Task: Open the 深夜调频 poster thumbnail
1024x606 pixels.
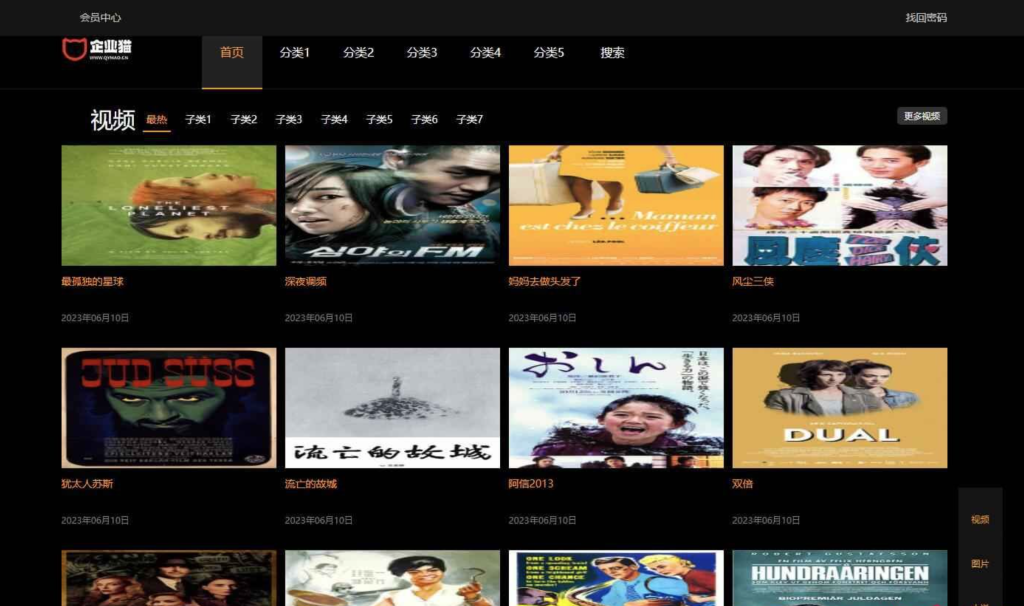Action: (x=392, y=205)
